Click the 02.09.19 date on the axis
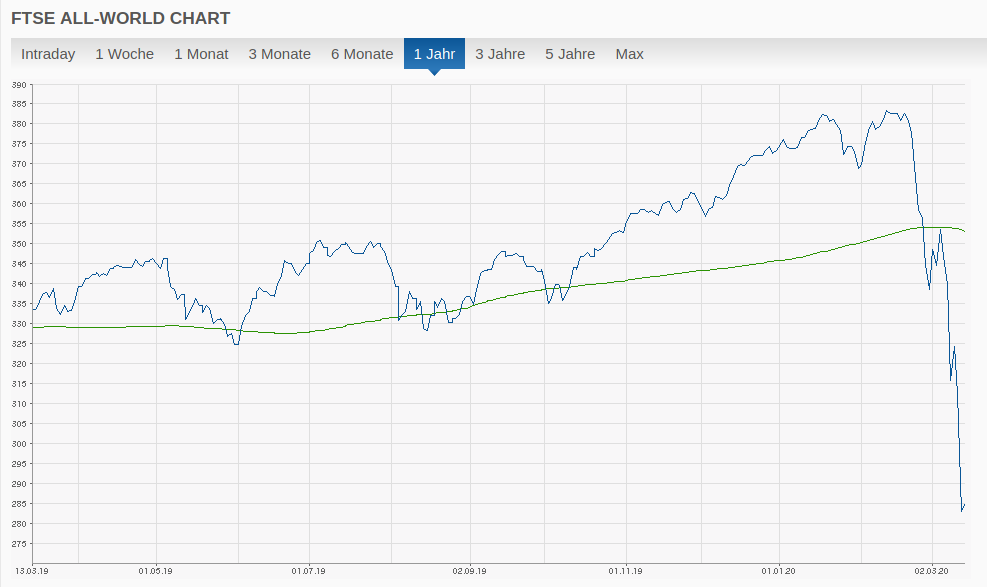Viewport: 987px width, 587px height. [x=469, y=571]
